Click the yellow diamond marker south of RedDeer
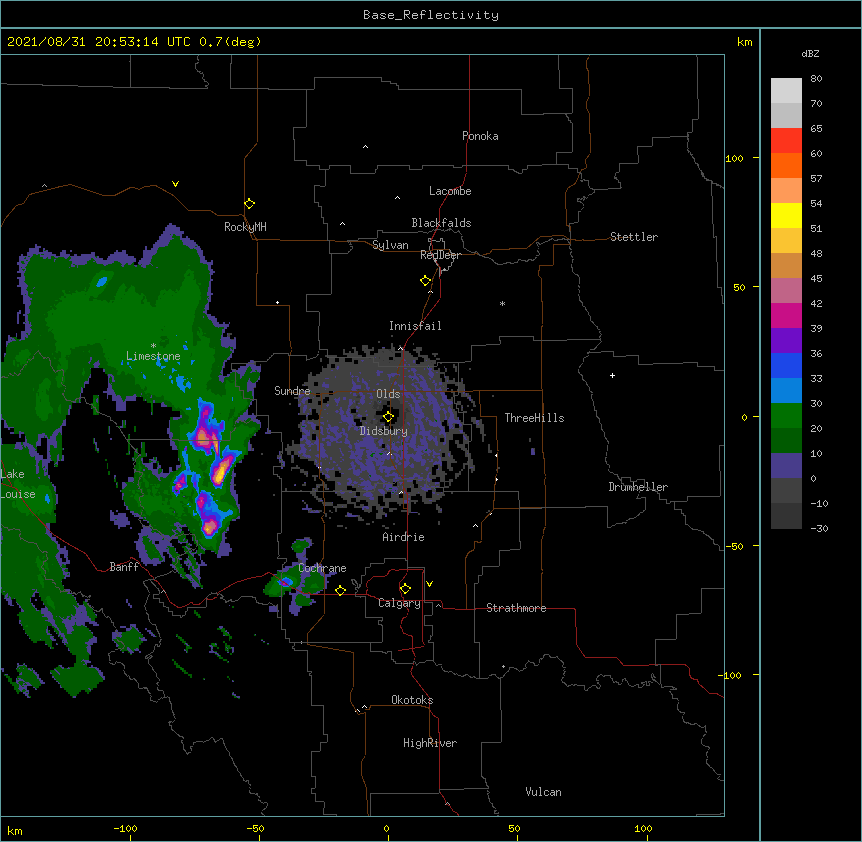 pyautogui.click(x=425, y=281)
